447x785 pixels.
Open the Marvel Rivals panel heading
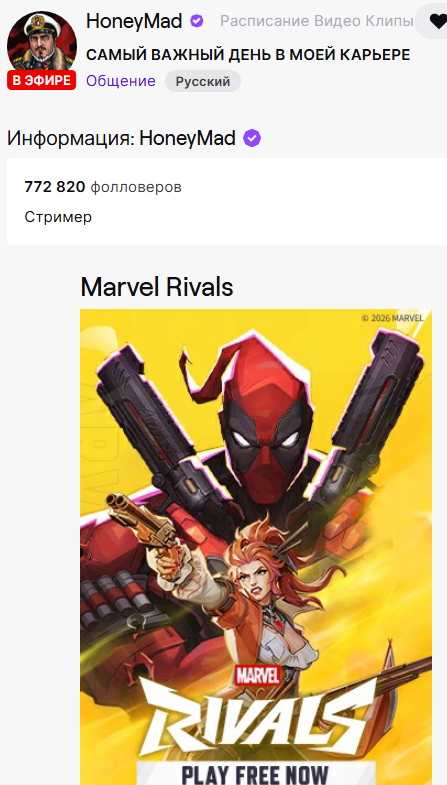(x=157, y=287)
